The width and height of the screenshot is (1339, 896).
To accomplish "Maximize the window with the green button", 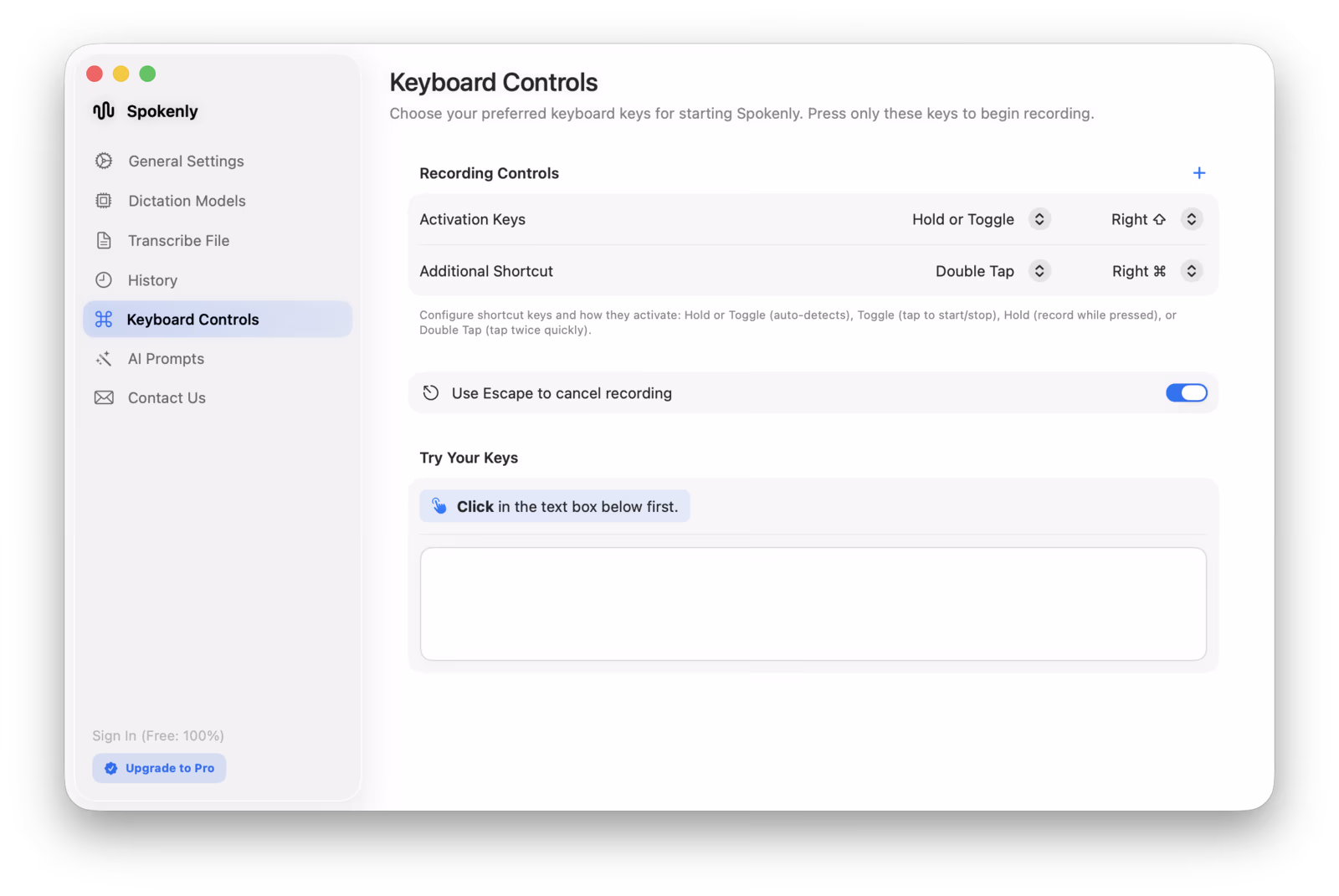I will (x=147, y=74).
